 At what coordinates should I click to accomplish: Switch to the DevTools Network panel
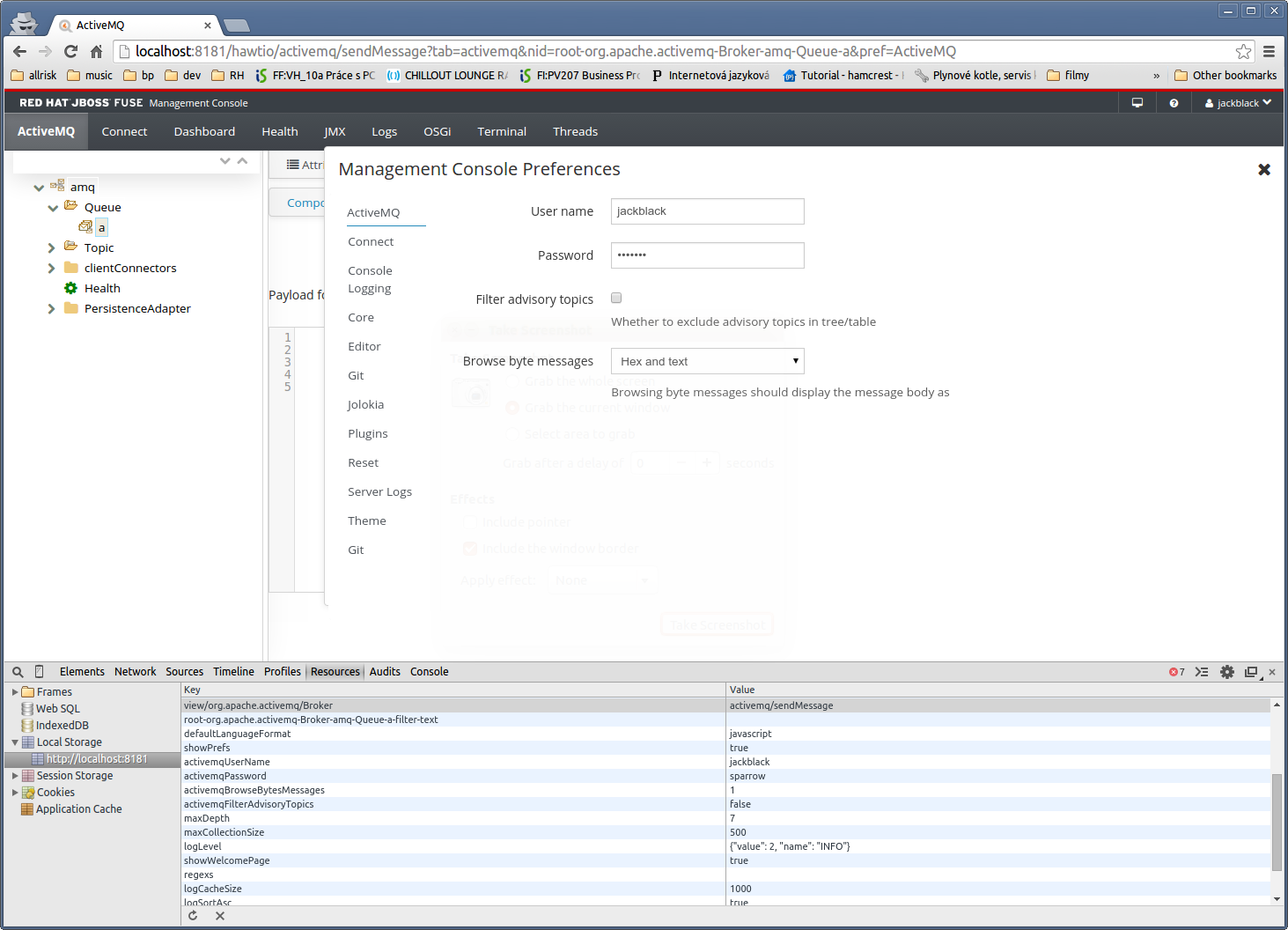[135, 672]
